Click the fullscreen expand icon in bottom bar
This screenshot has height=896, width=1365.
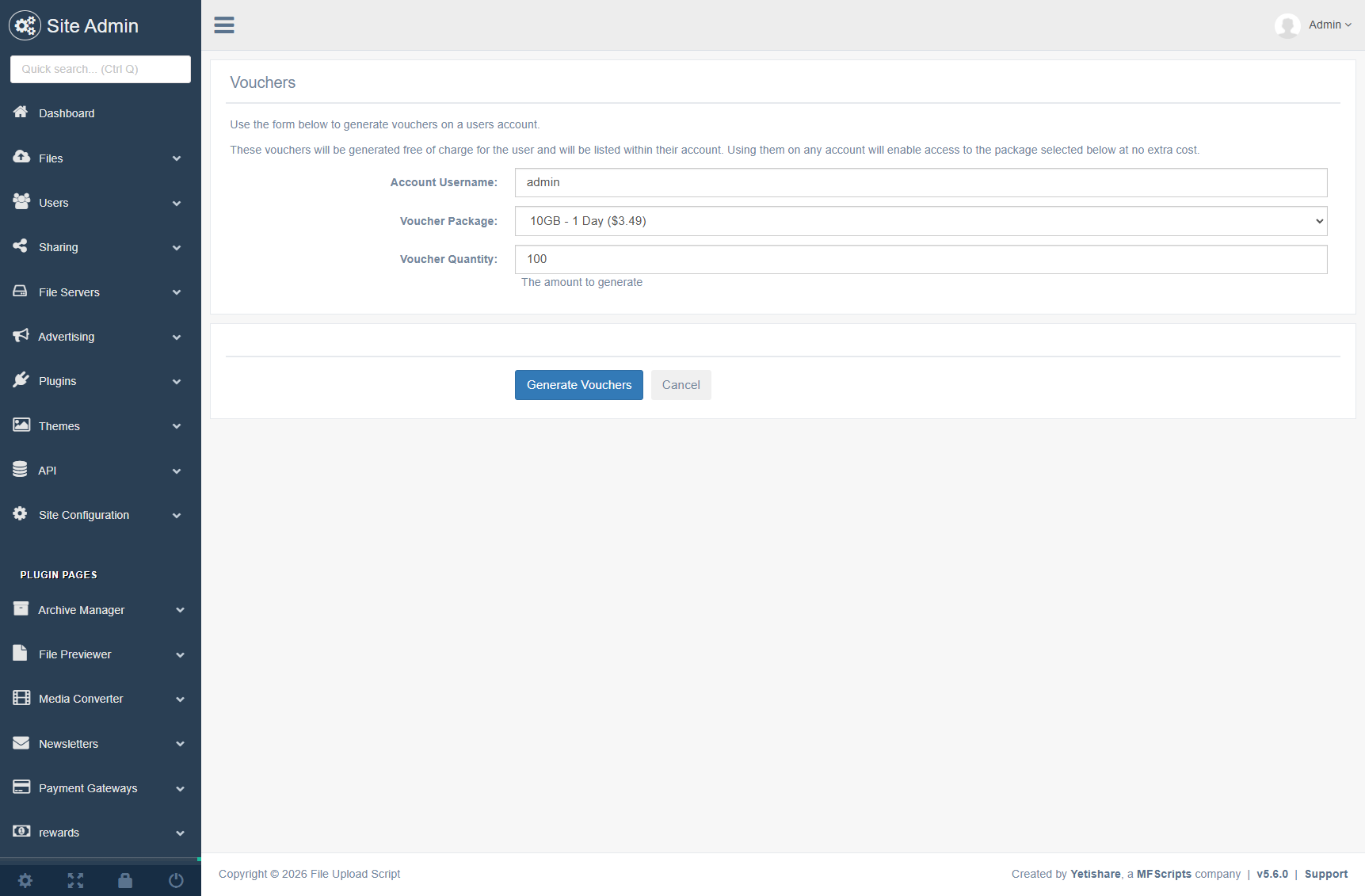click(75, 880)
